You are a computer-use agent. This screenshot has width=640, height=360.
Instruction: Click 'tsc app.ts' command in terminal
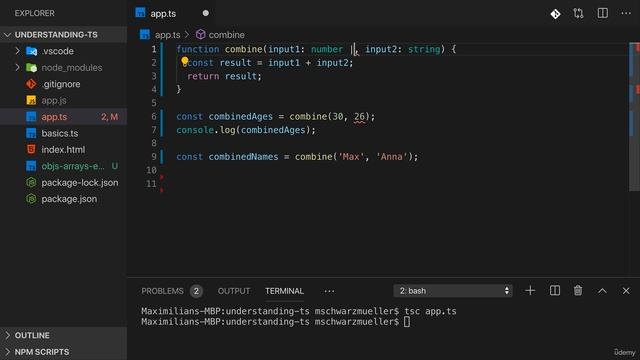click(x=430, y=311)
